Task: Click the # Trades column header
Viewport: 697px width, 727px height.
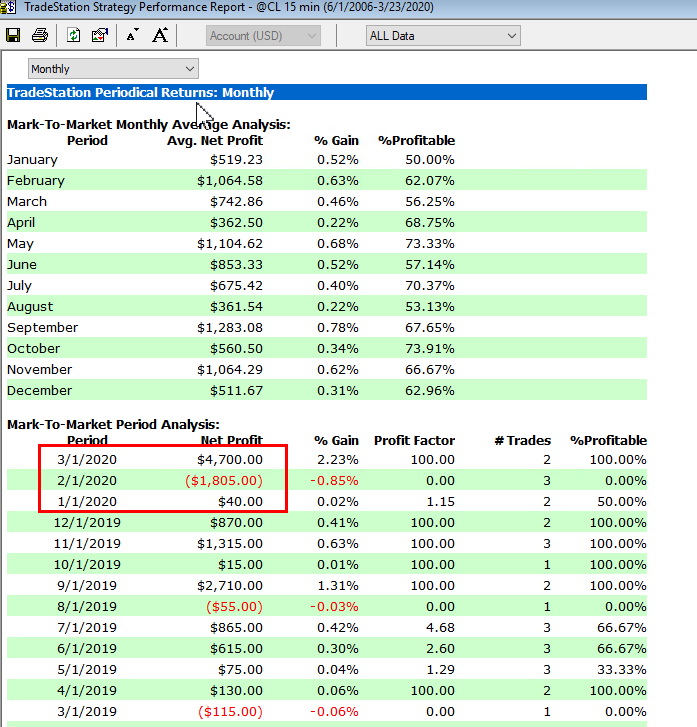Action: pyautogui.click(x=522, y=440)
